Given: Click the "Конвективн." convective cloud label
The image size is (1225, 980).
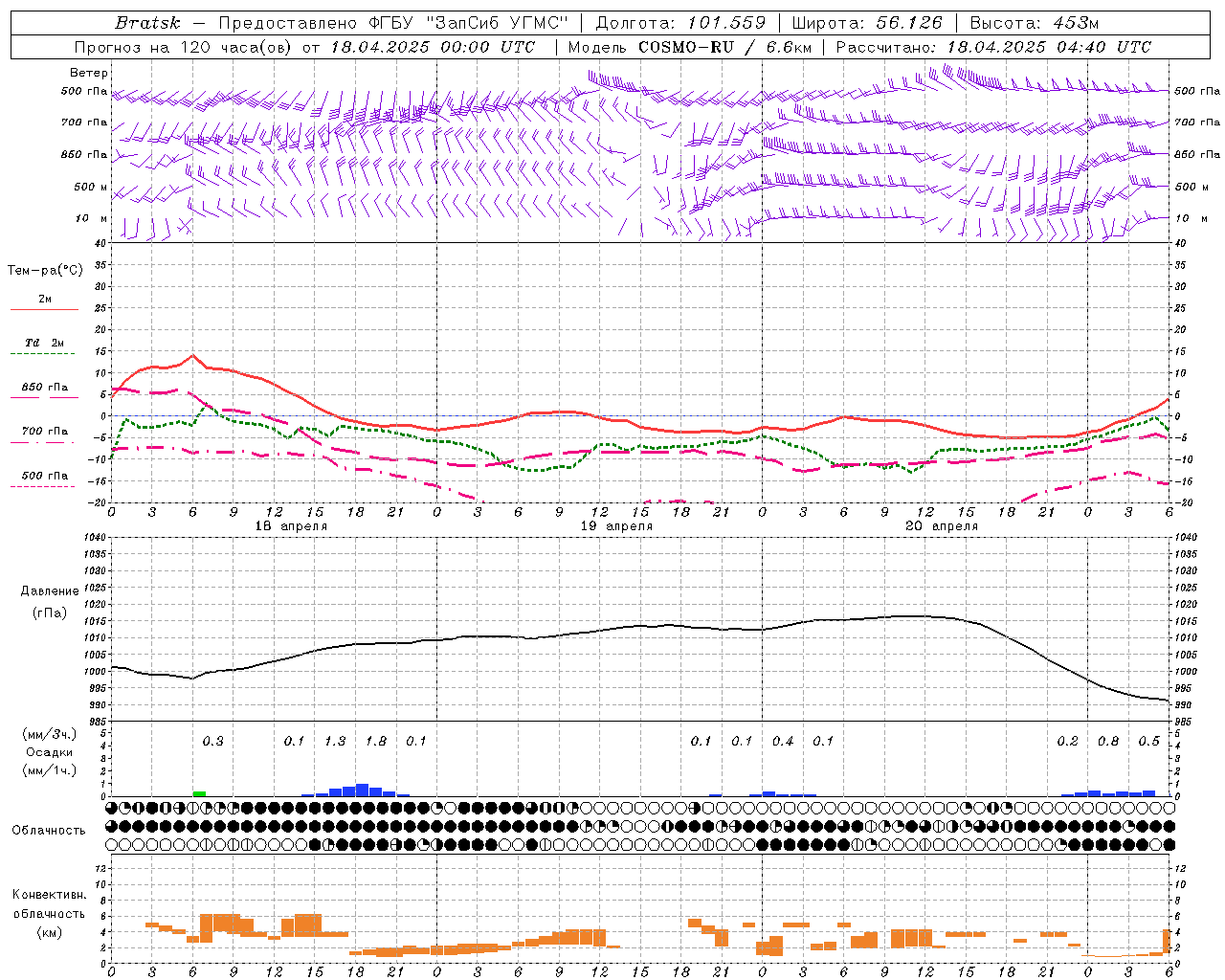Looking at the screenshot, I should [50, 895].
